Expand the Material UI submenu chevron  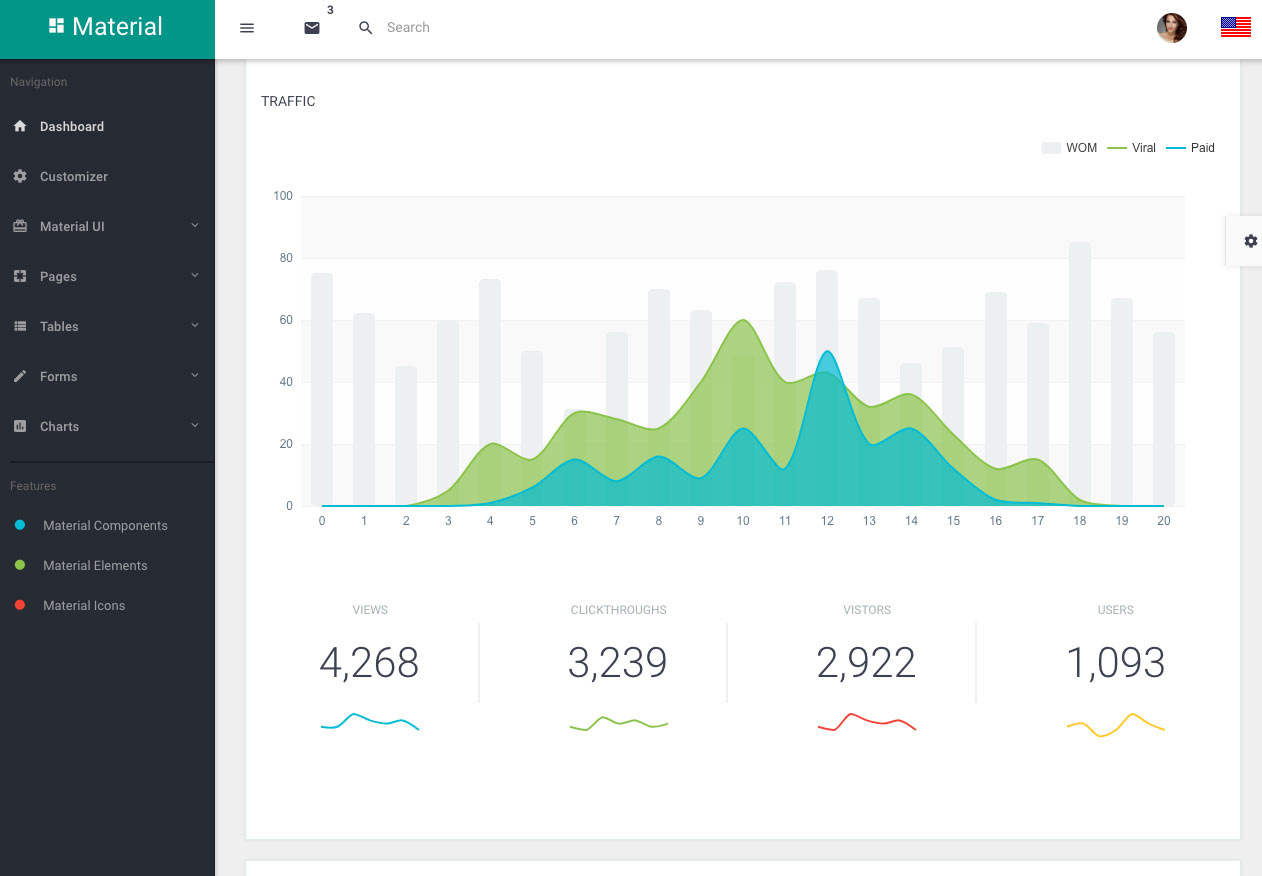pyautogui.click(x=195, y=226)
